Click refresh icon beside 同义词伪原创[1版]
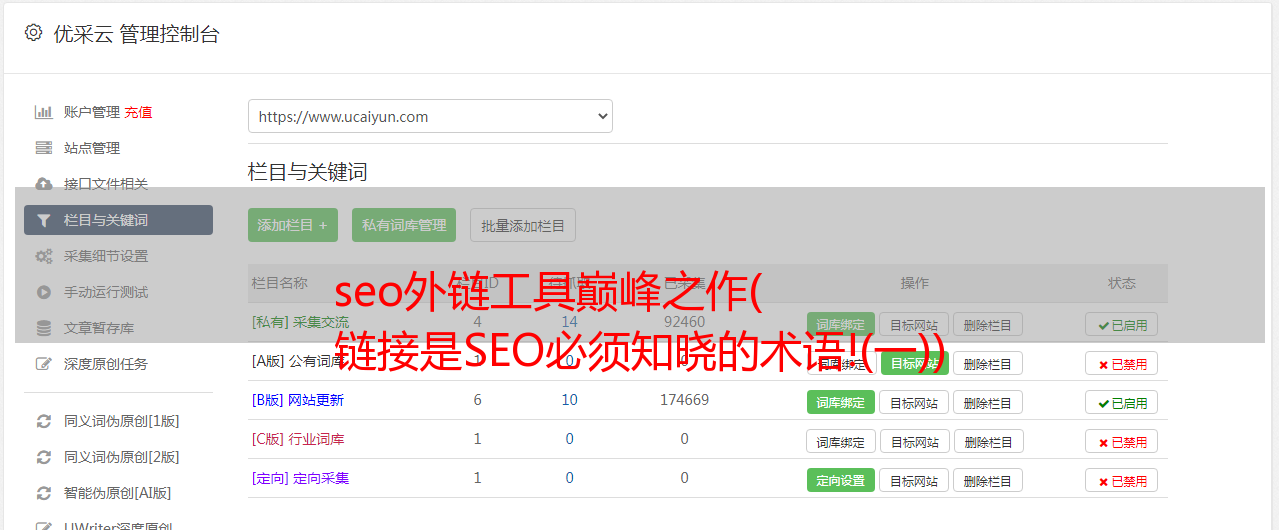 coord(43,421)
